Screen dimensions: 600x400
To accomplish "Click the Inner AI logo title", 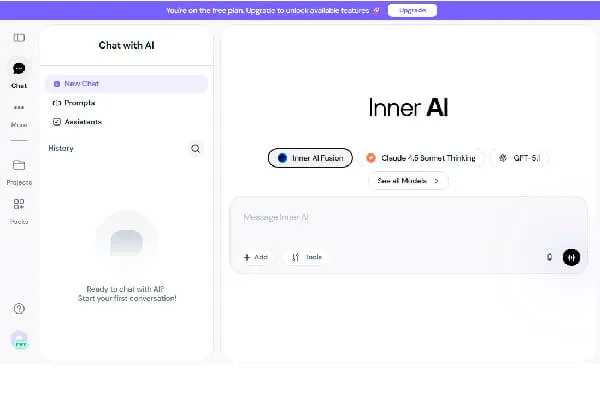I will [x=408, y=108].
